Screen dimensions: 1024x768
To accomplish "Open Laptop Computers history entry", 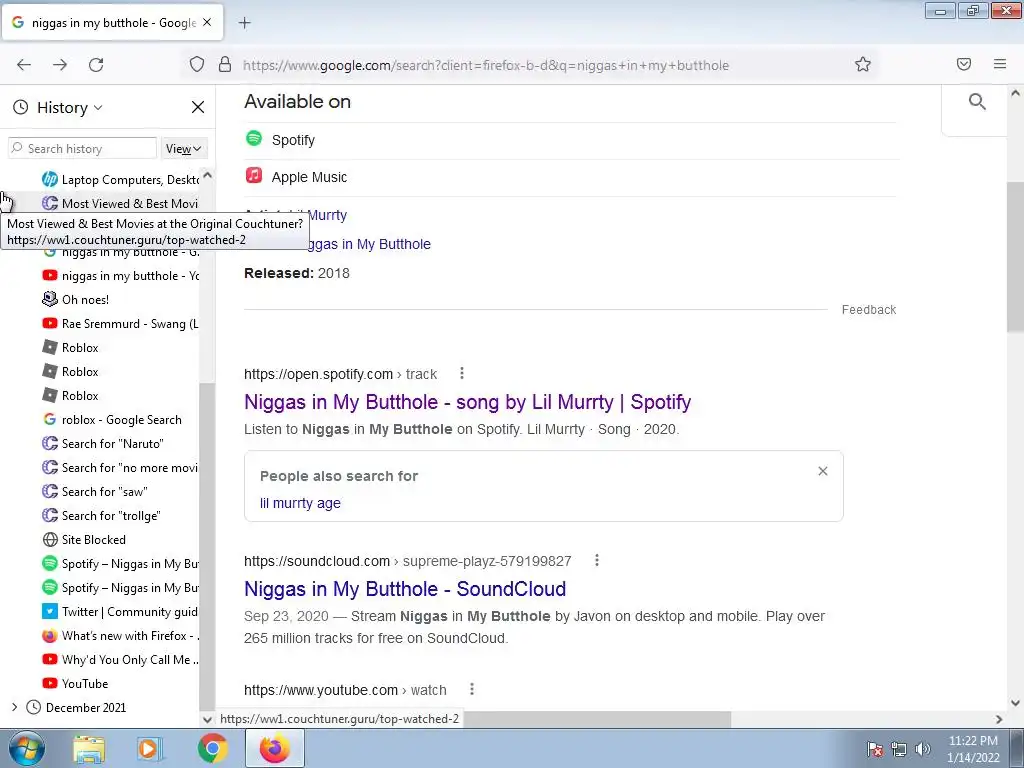I will point(120,180).
